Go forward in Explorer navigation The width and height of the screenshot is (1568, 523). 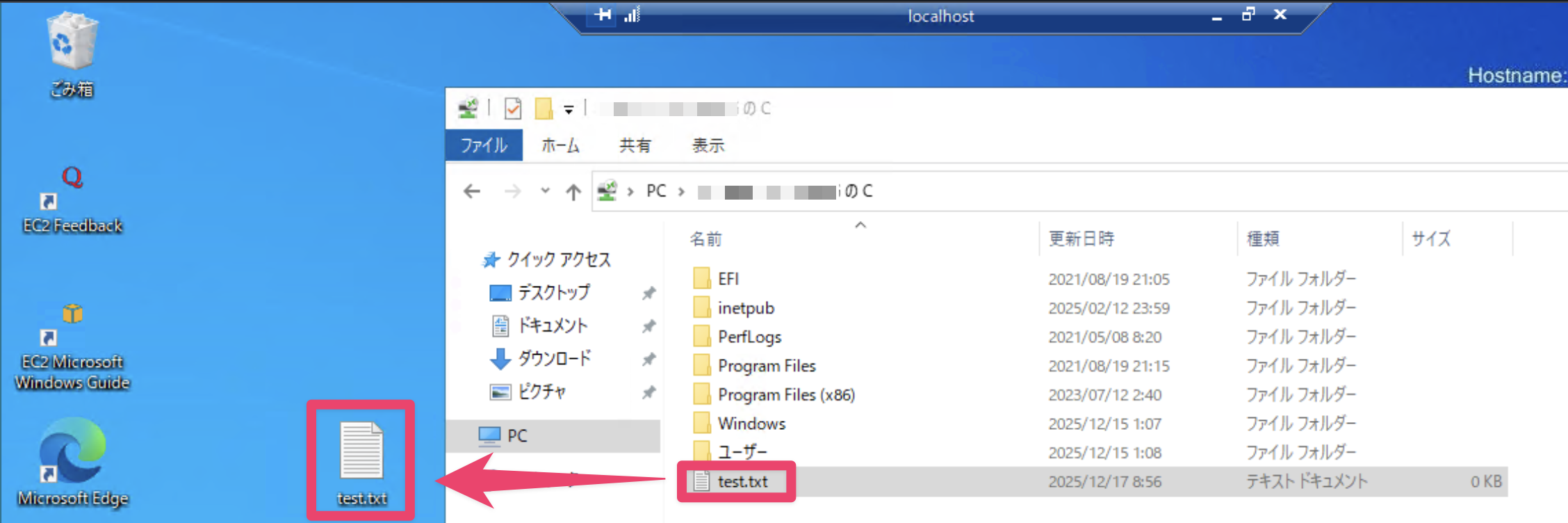pos(512,191)
